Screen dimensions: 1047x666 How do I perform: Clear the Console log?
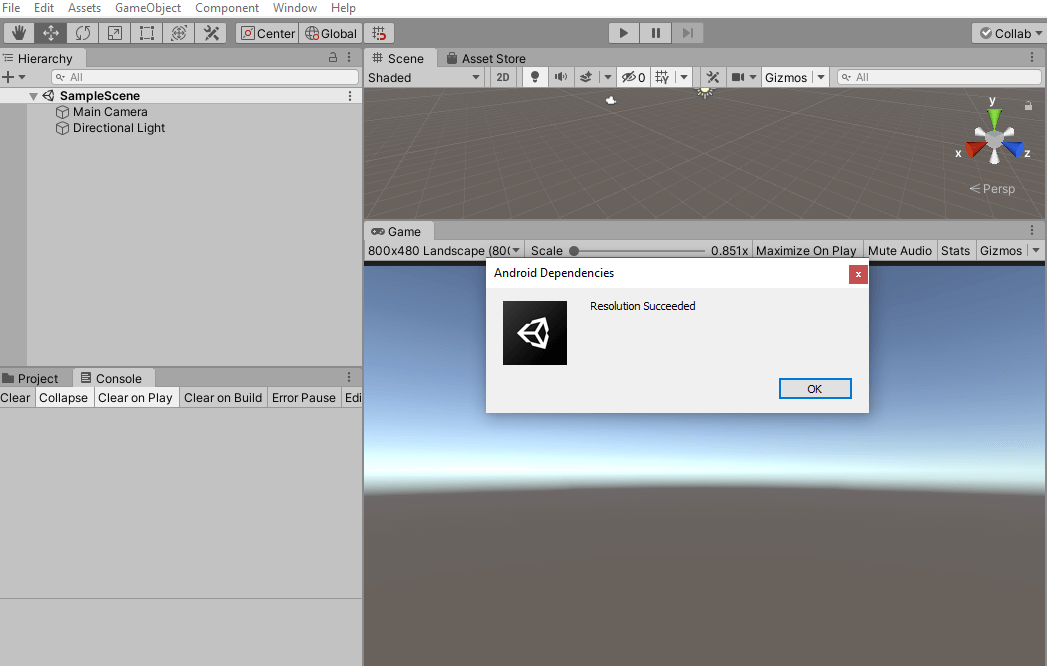coord(15,397)
